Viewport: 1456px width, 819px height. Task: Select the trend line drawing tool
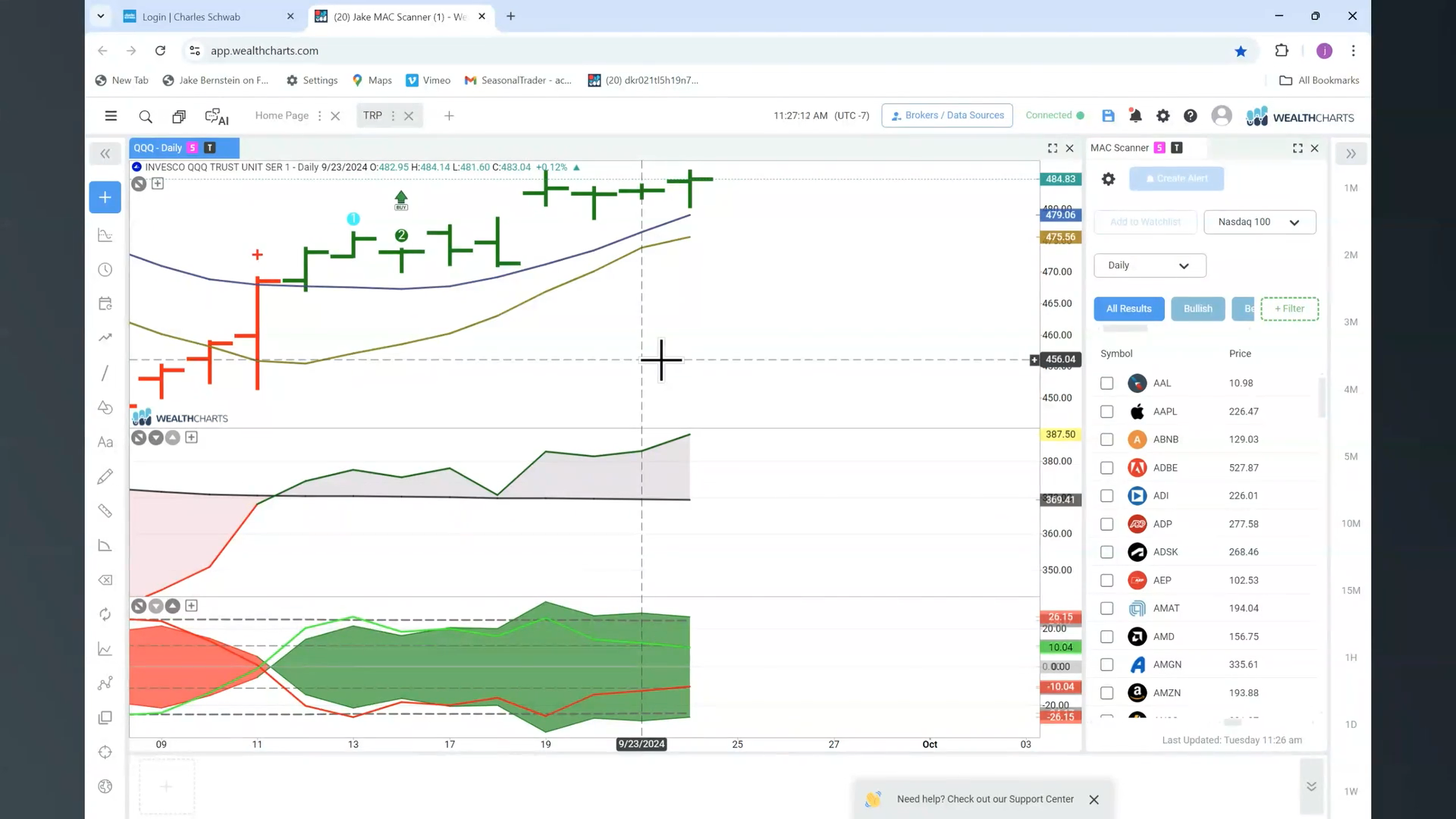point(105,373)
